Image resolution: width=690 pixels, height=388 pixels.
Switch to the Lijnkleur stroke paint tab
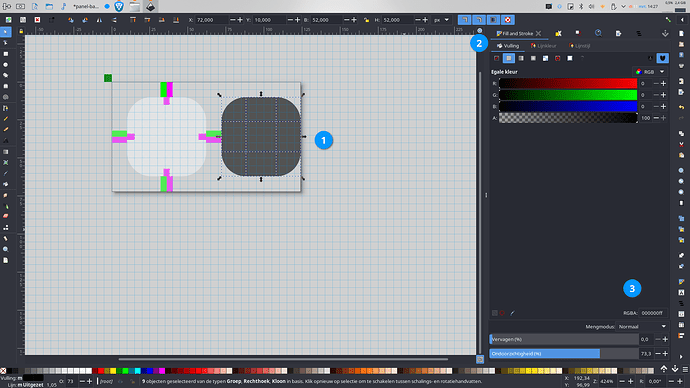tap(543, 46)
